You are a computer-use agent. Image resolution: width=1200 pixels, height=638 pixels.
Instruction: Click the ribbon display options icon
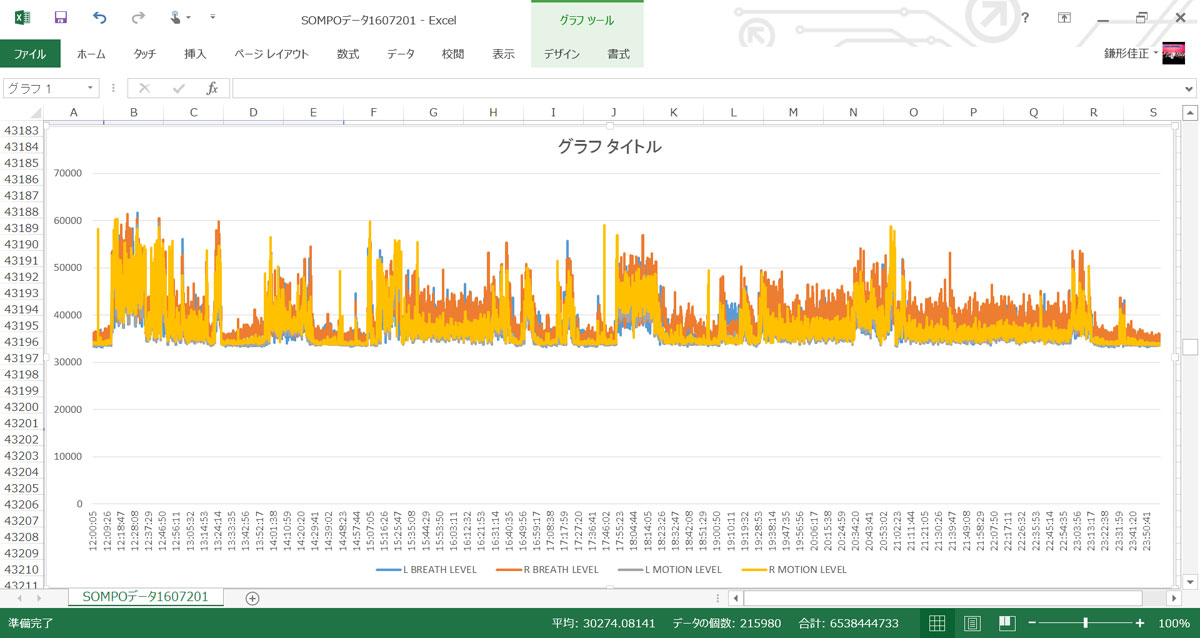(x=1065, y=18)
